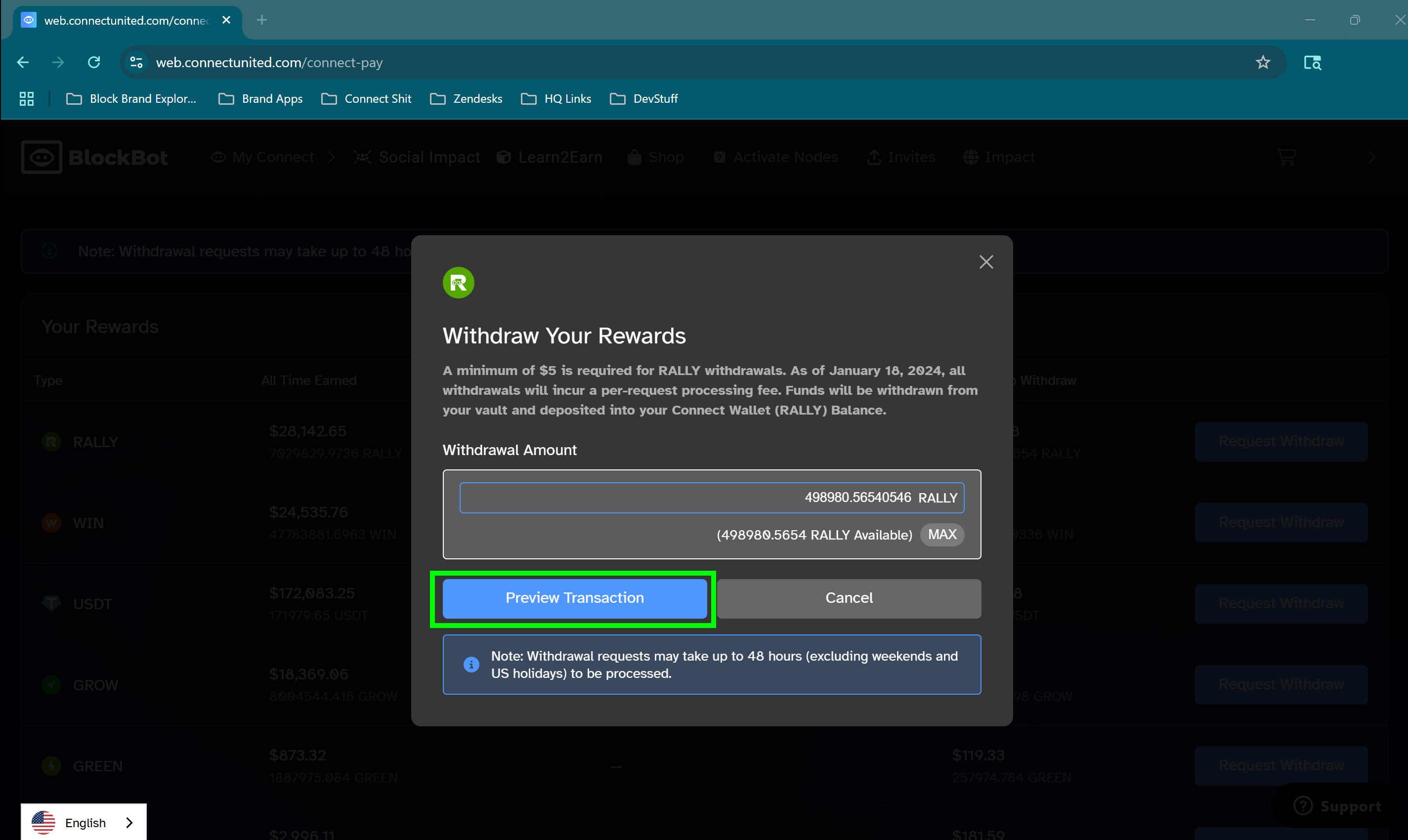Request Withdraw for USDT row
The height and width of the screenshot is (840, 1408).
pyautogui.click(x=1281, y=603)
